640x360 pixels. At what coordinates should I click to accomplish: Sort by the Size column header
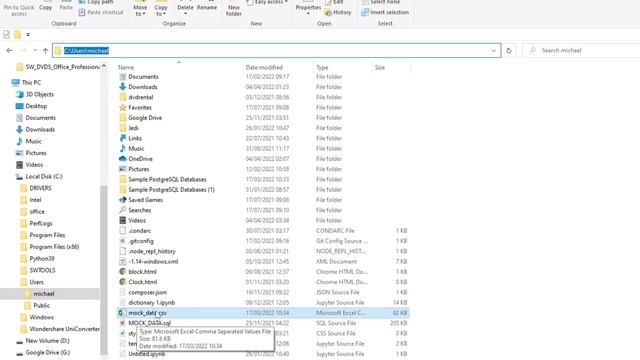(380, 67)
